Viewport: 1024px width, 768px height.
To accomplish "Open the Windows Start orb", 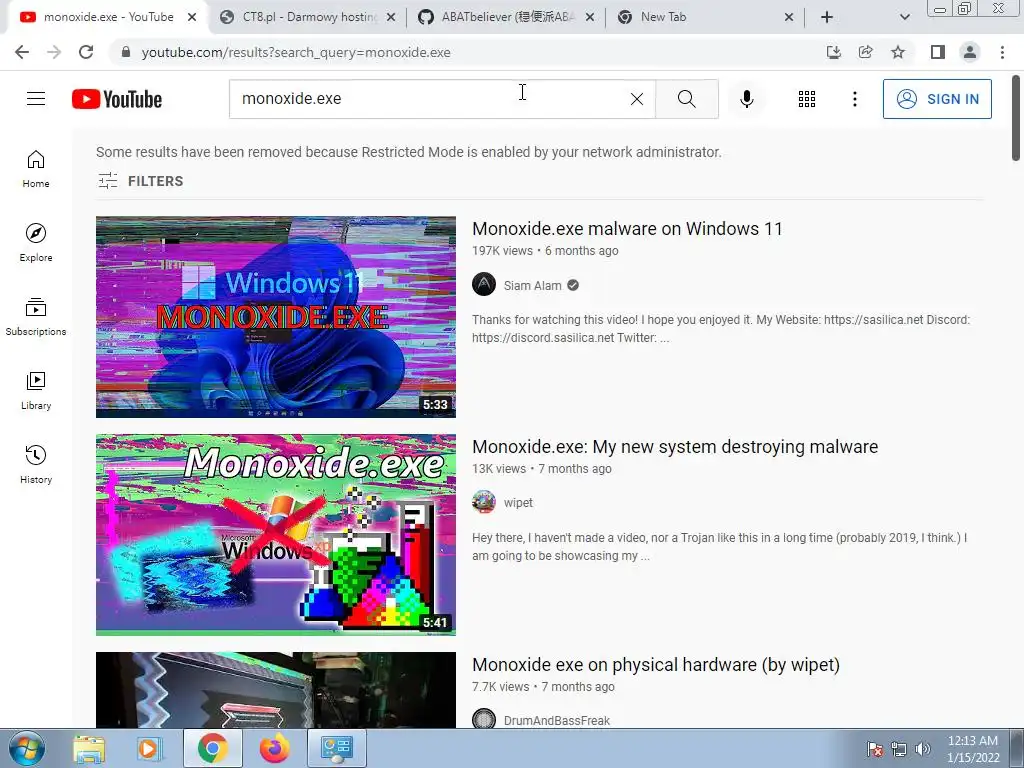I will pos(27,748).
